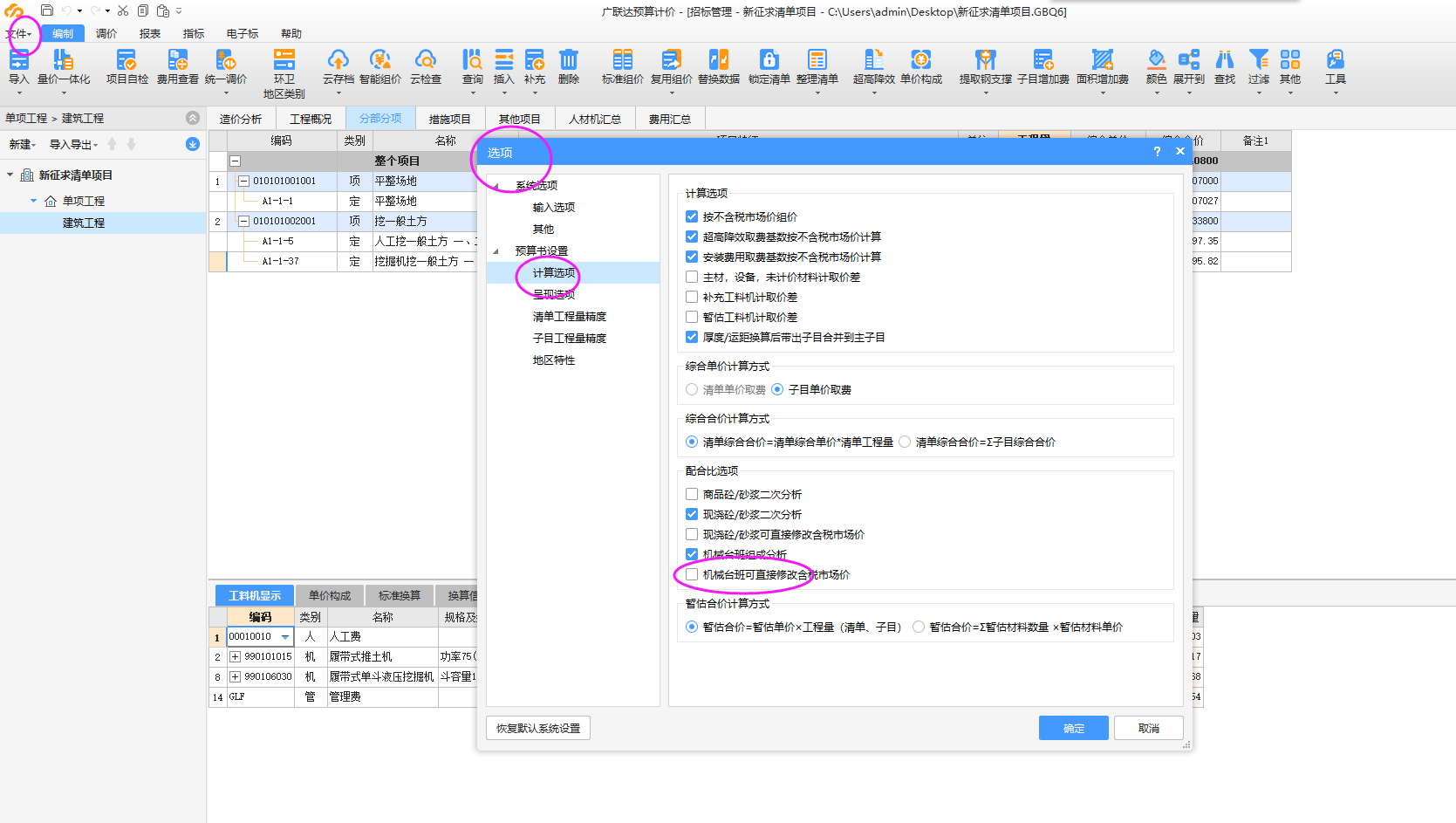Image resolution: width=1456 pixels, height=823 pixels.
Task: Check the 补充工料机计取价差 box
Action: (692, 297)
